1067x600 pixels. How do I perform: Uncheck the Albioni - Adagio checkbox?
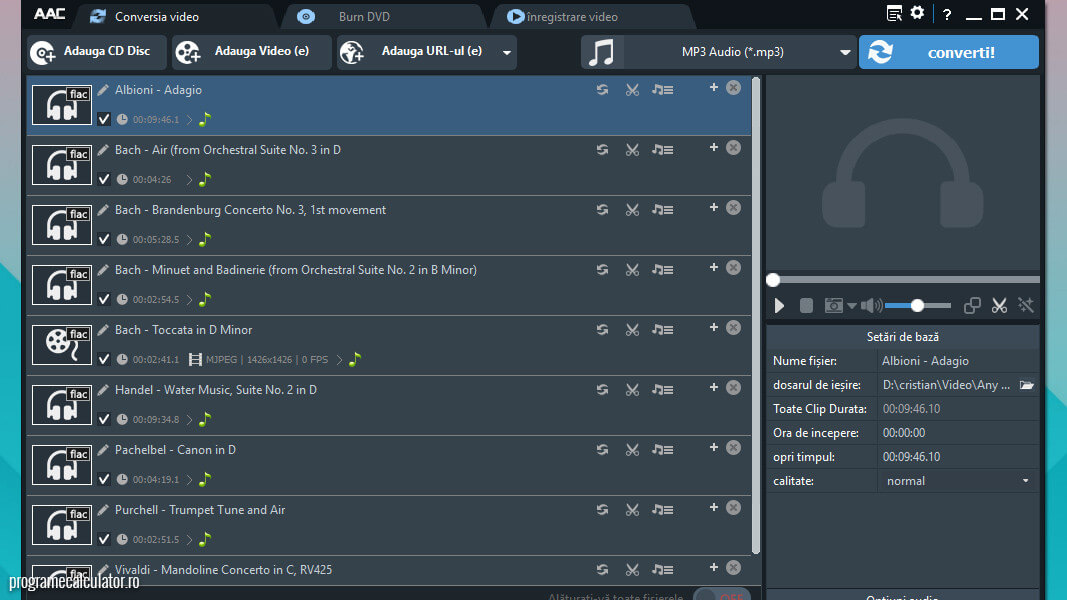coord(104,119)
